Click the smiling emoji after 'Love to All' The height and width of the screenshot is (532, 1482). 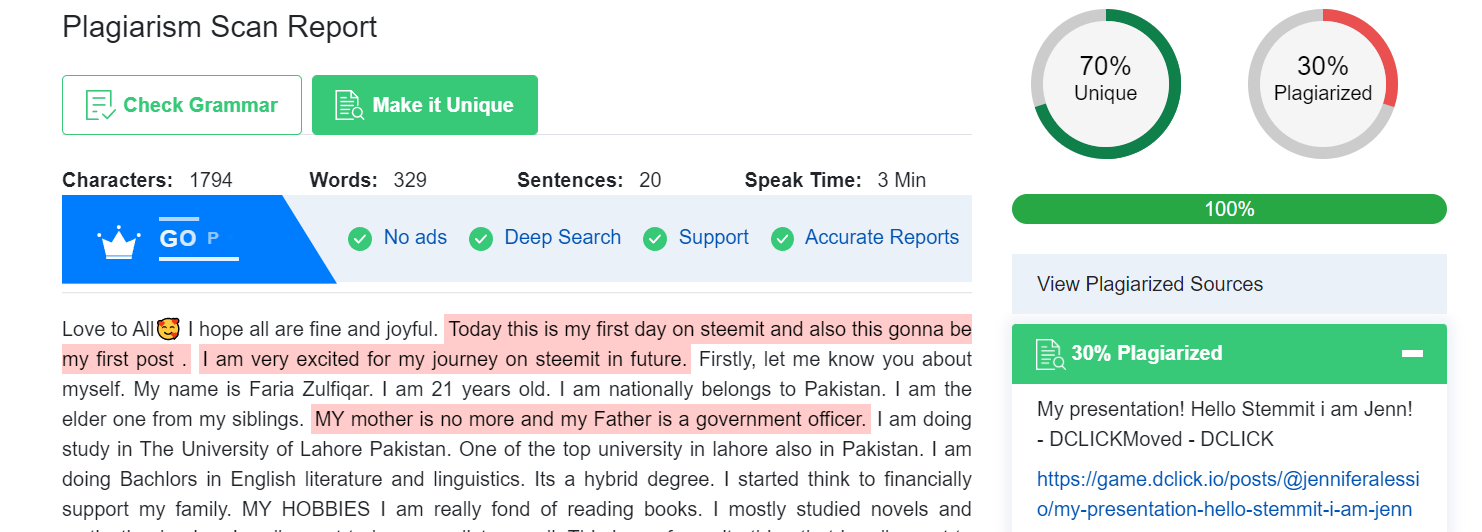[169, 328]
